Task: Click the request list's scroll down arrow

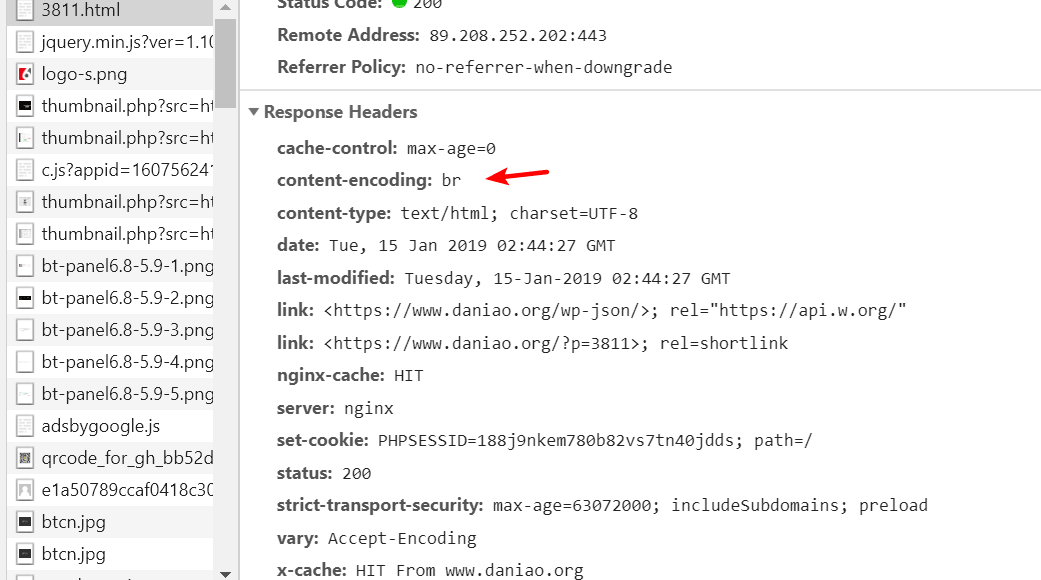Action: [x=225, y=574]
